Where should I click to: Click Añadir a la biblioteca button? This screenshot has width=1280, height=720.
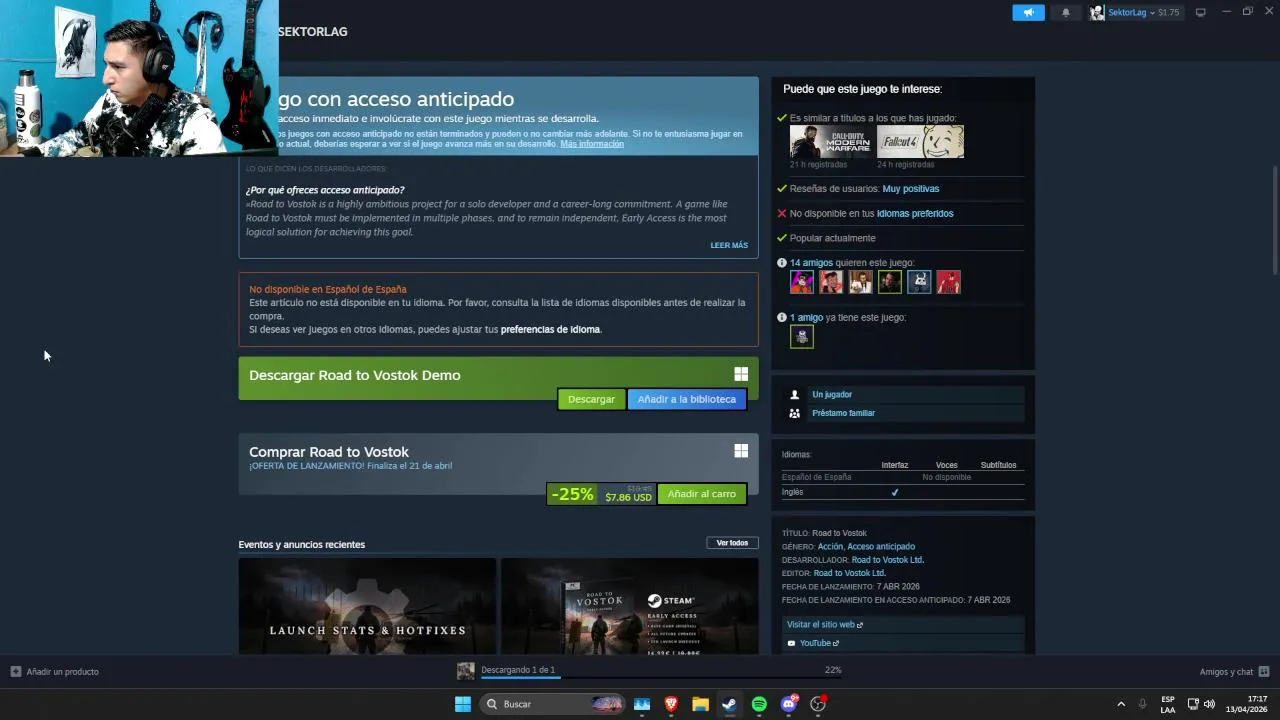[686, 399]
